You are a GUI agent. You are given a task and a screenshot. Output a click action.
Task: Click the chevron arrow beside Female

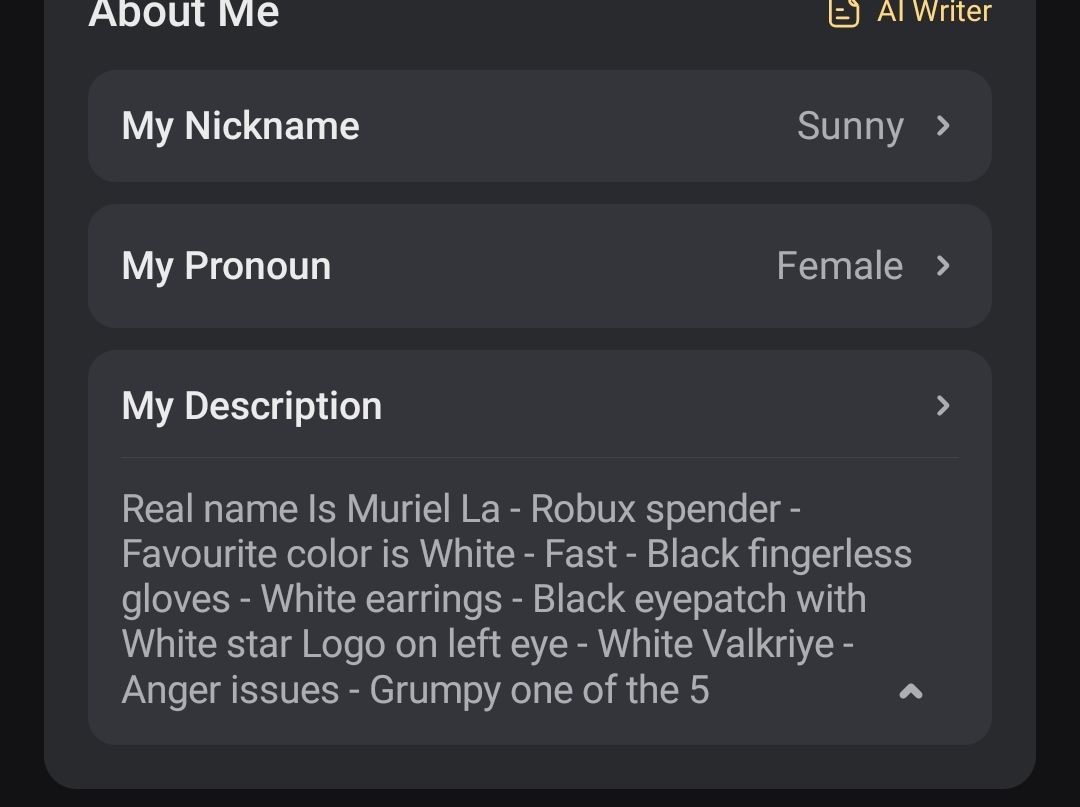(x=943, y=266)
